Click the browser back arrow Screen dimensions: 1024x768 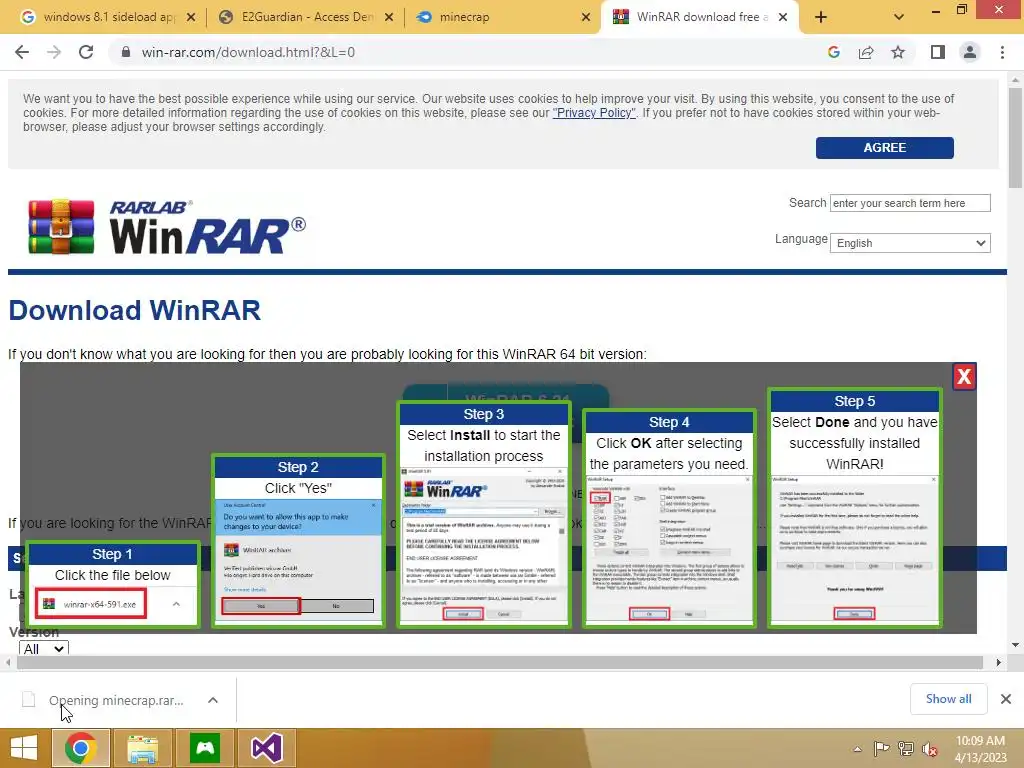pyautogui.click(x=22, y=52)
